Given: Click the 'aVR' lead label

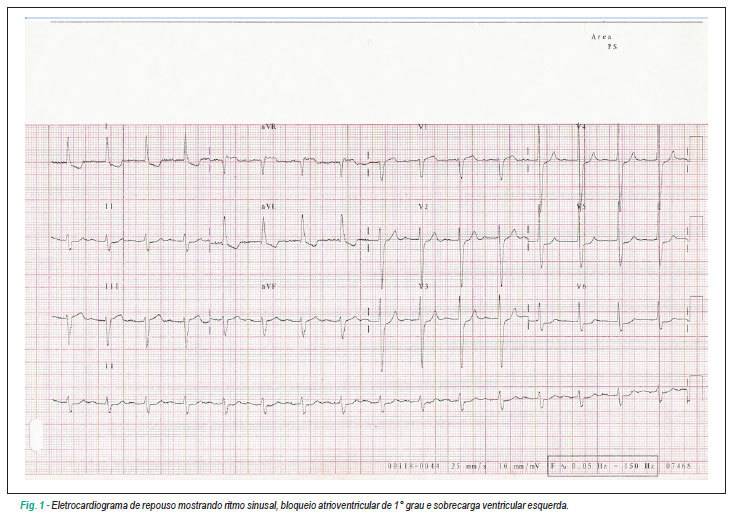Looking at the screenshot, I should pos(268,127).
